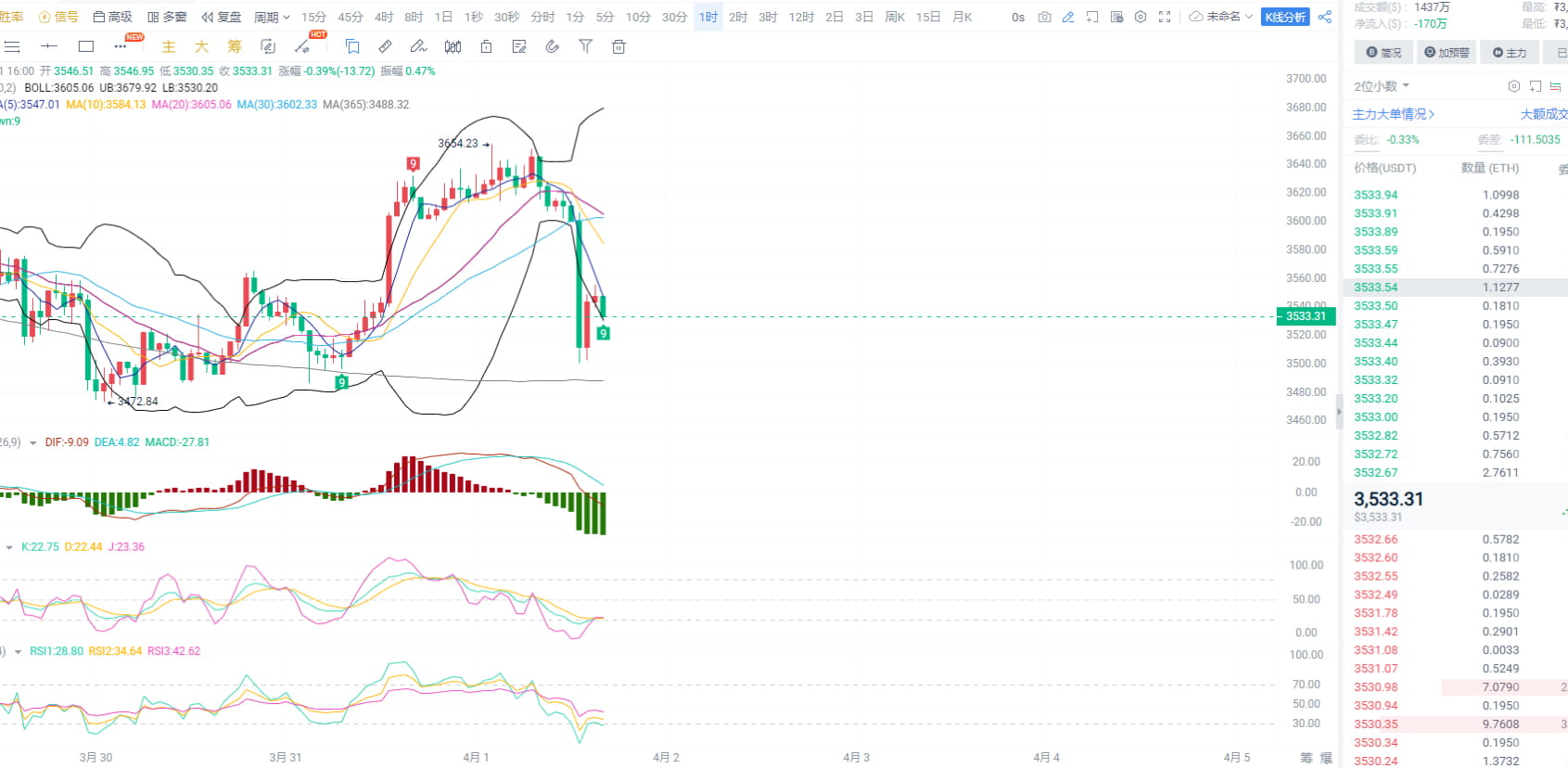Click the candlestick chart style icon

tap(453, 46)
